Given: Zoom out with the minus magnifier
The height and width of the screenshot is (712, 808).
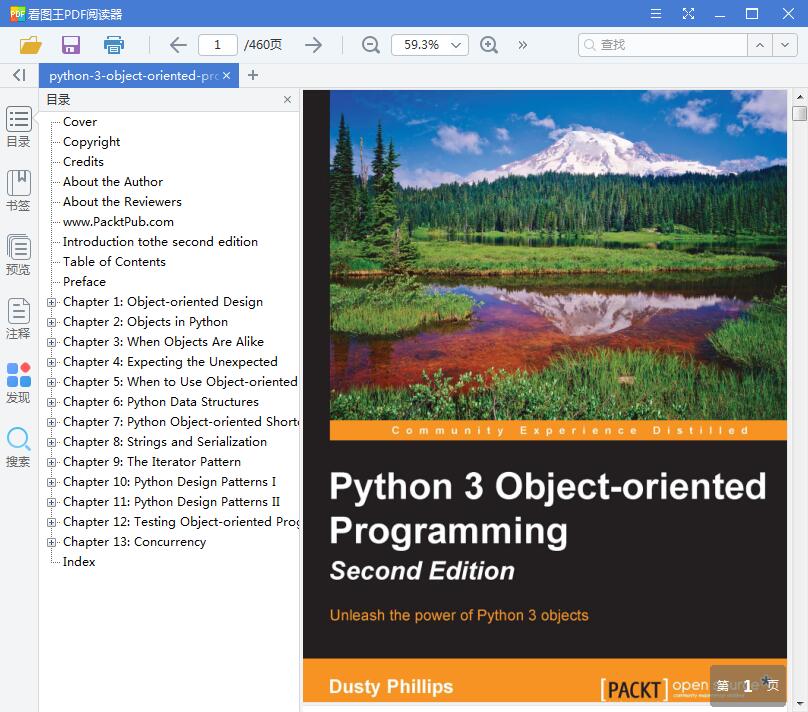Looking at the screenshot, I should 371,45.
